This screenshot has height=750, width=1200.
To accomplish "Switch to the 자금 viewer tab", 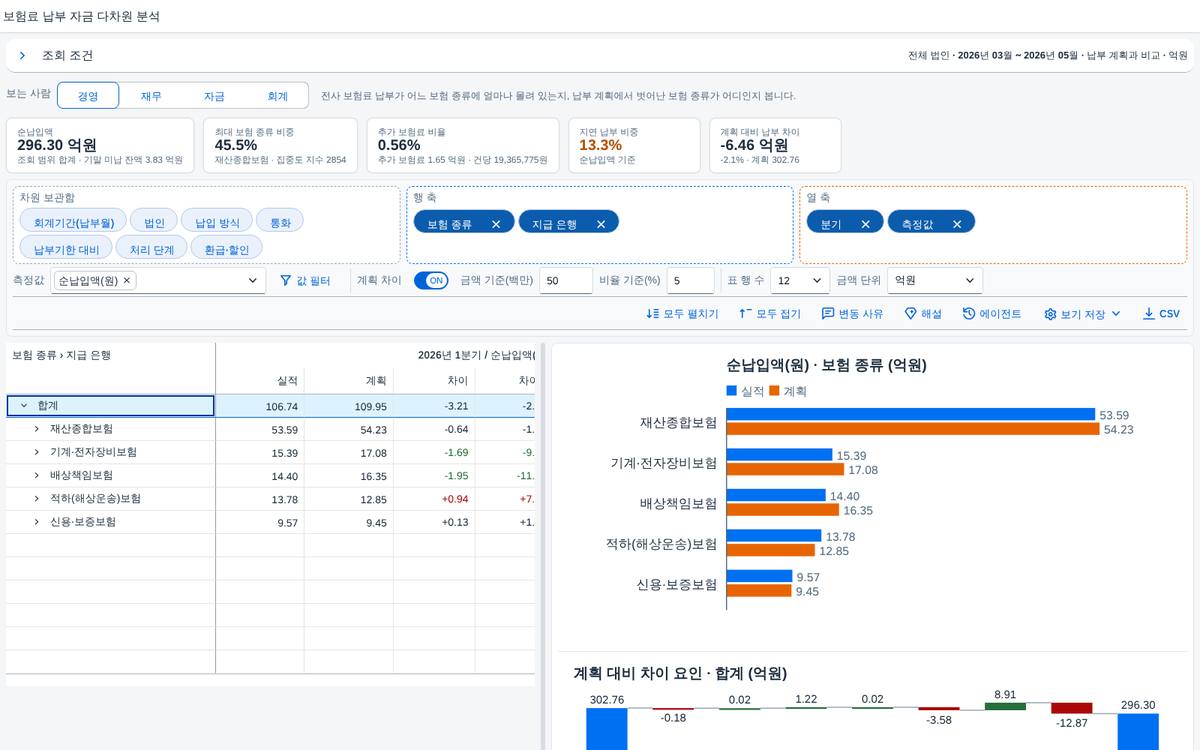I will tap(214, 96).
